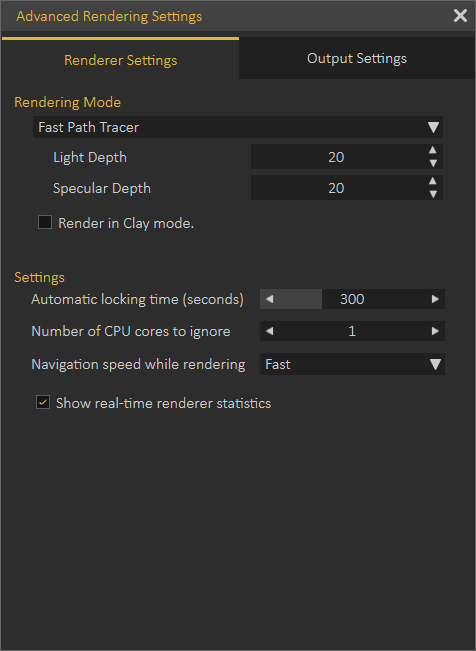Screen dimensions: 476x651
Task: Increase Specular Depth with the up arrow
Action: coord(433,181)
